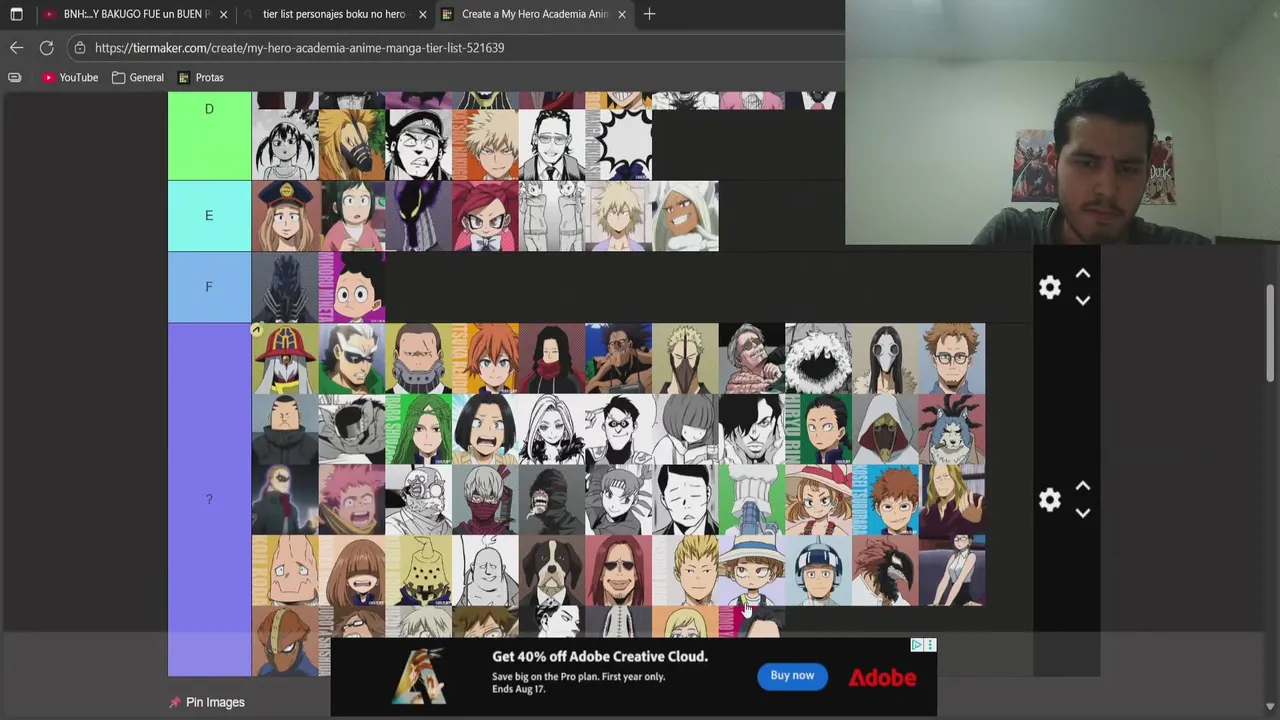Screen dimensions: 1280x720
Task: Select spiky blond Bakugo thumbnail in D tier
Action: click(x=485, y=145)
